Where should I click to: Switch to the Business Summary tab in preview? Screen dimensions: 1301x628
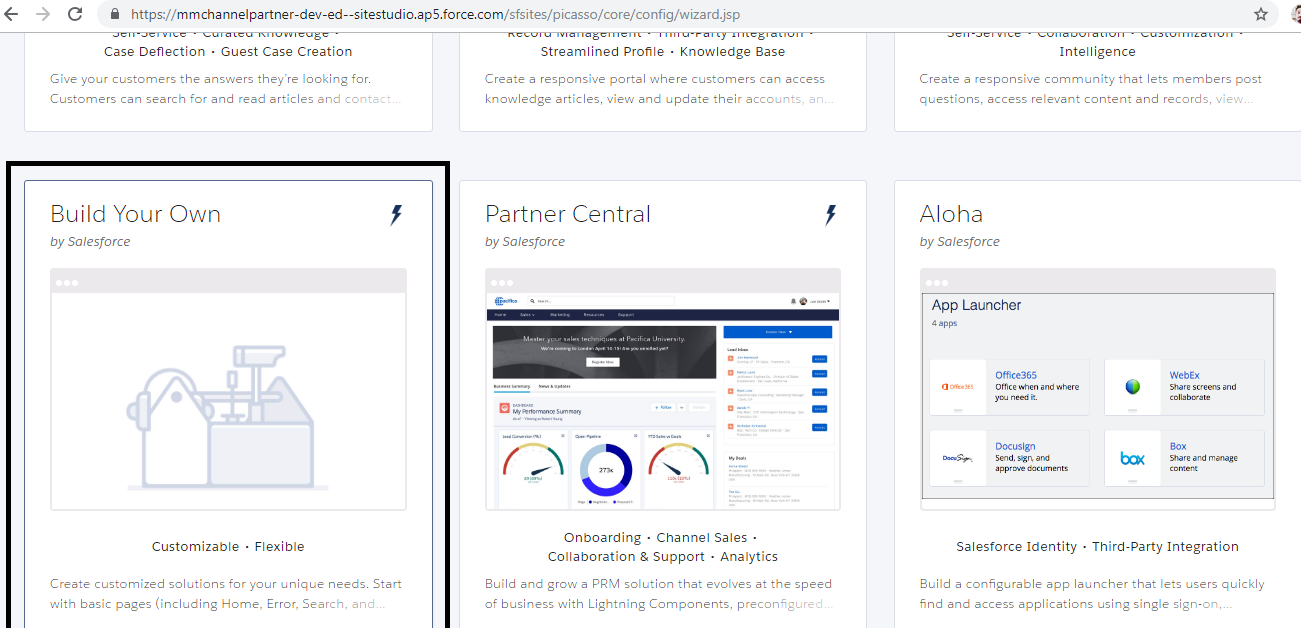click(512, 386)
